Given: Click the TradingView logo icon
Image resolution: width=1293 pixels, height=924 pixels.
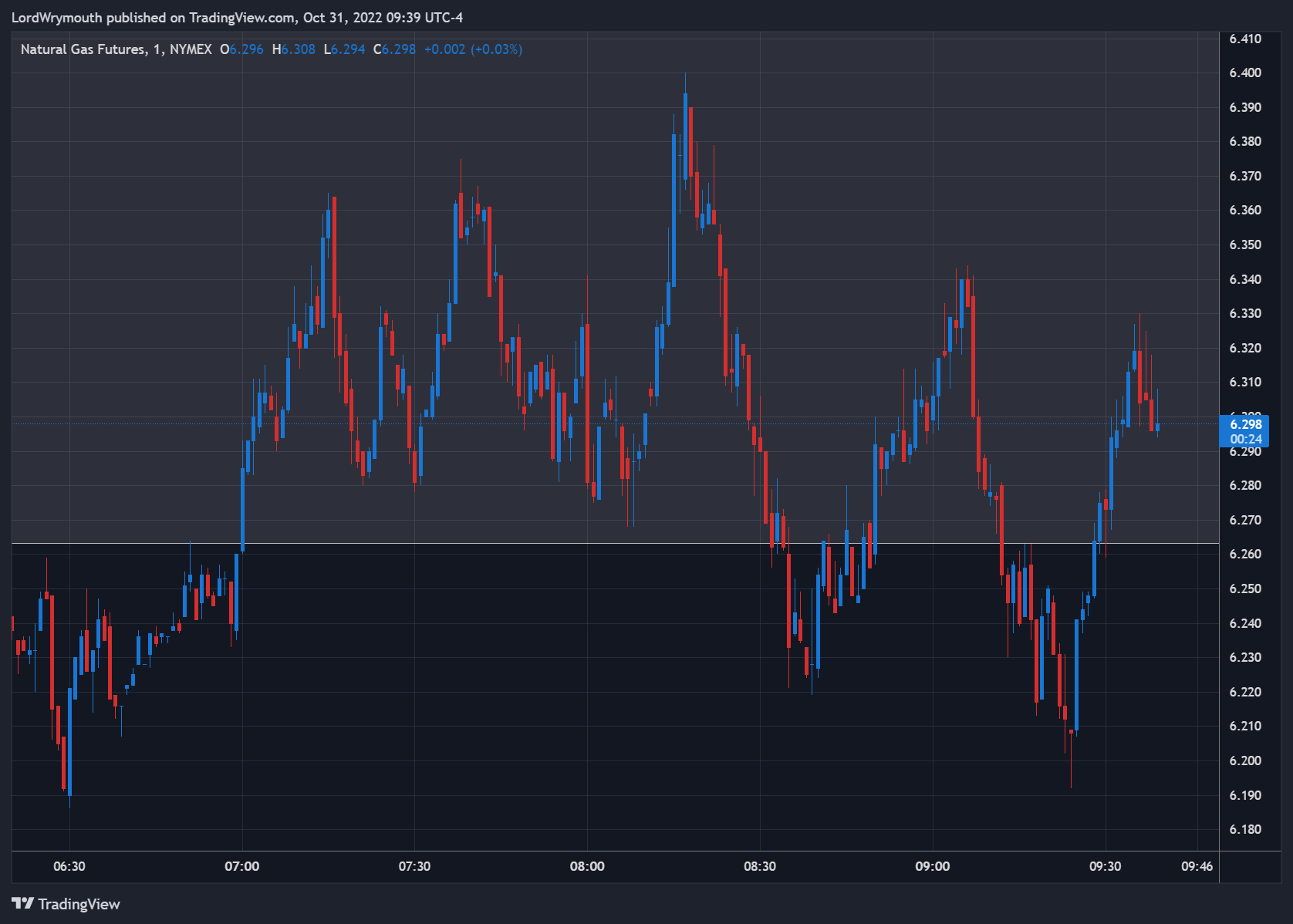Looking at the screenshot, I should tap(22, 903).
